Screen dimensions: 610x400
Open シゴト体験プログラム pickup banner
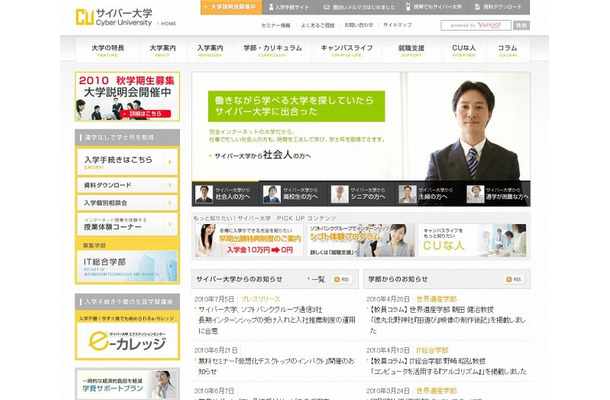[361, 240]
